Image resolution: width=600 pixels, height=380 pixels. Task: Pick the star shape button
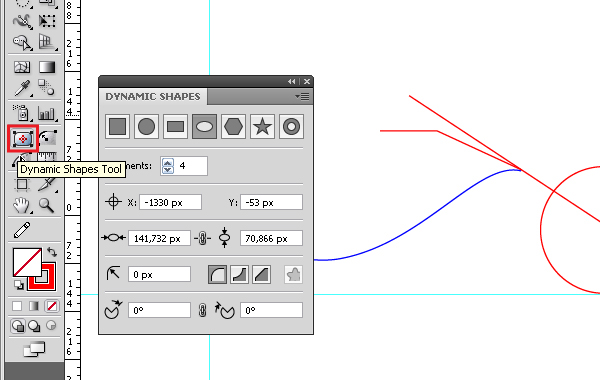tap(262, 126)
